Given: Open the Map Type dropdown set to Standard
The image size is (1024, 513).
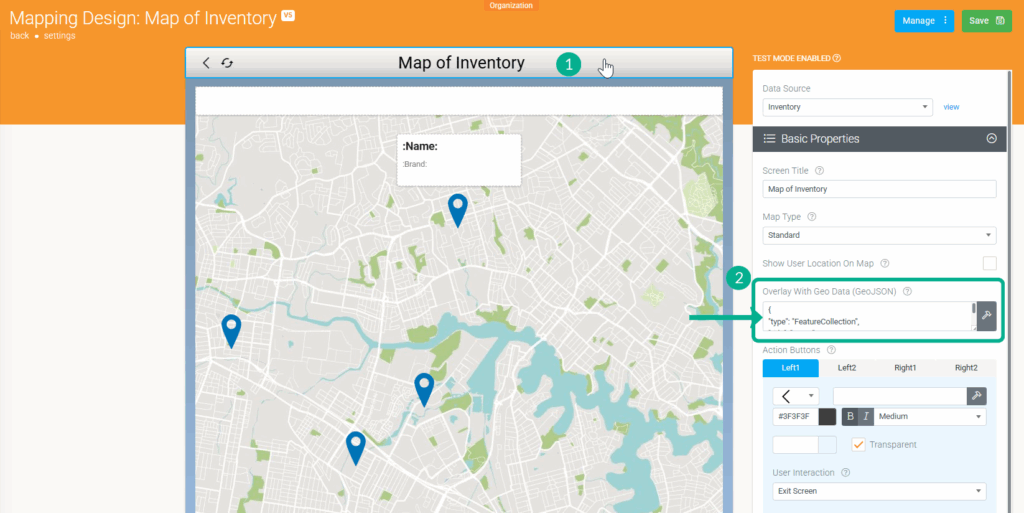Looking at the screenshot, I should pos(879,235).
